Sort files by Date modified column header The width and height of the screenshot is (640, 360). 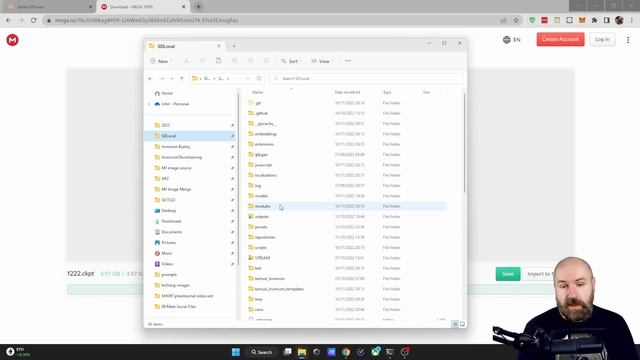pos(347,93)
